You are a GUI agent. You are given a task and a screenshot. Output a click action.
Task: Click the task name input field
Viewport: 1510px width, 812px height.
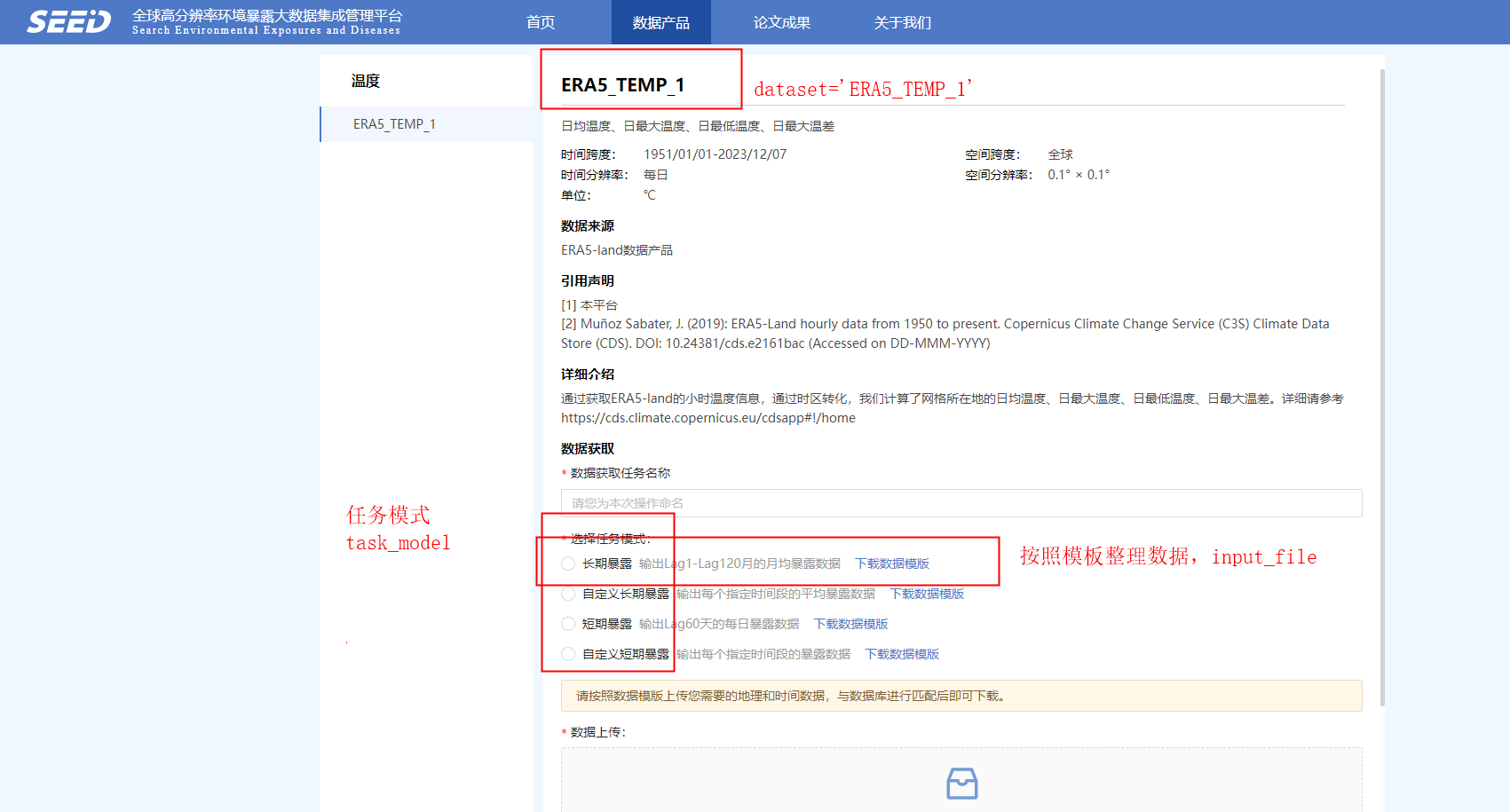[x=961, y=503]
